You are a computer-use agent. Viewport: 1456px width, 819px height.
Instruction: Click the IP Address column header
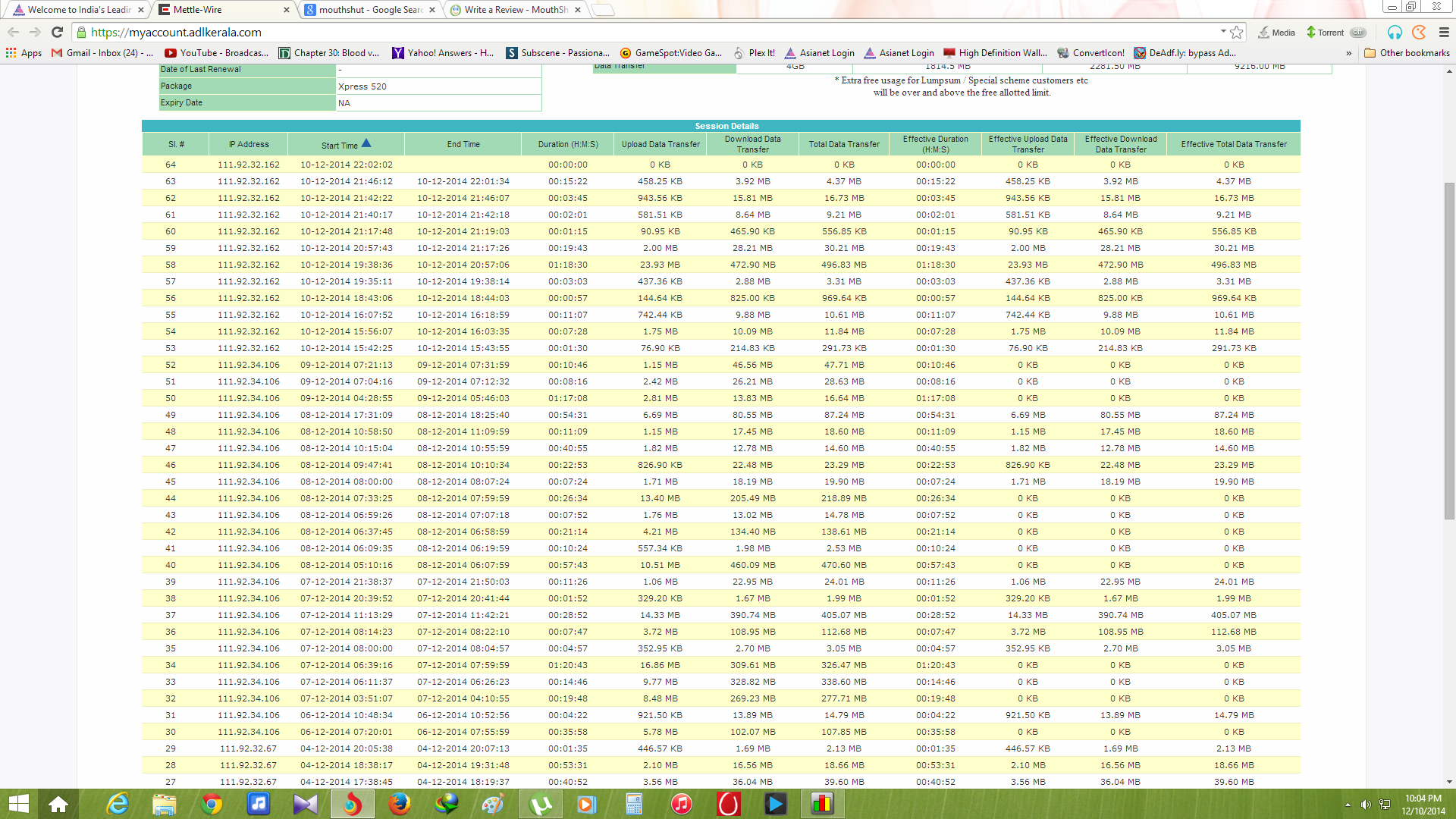coord(249,144)
